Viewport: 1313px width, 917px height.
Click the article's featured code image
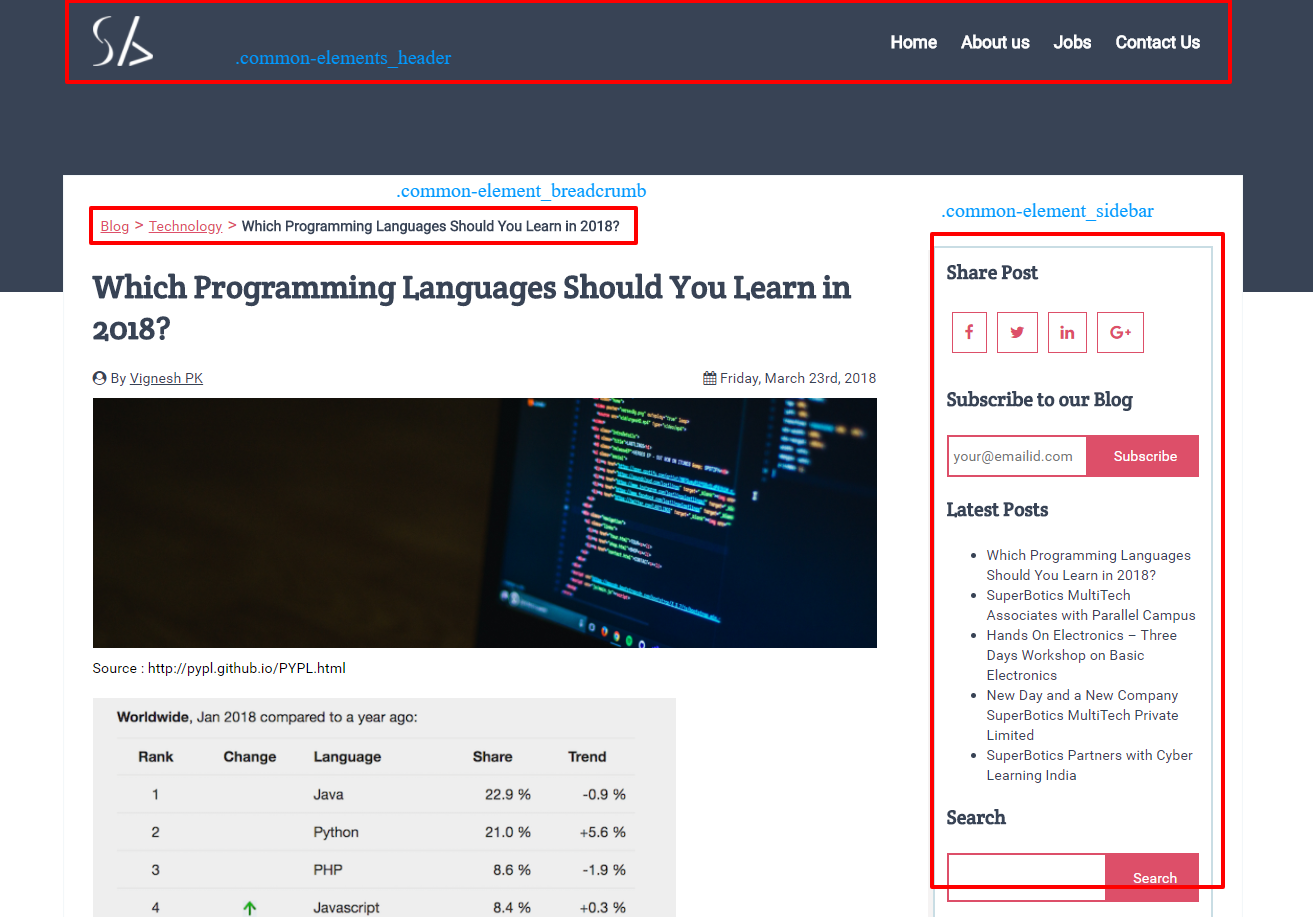(484, 522)
